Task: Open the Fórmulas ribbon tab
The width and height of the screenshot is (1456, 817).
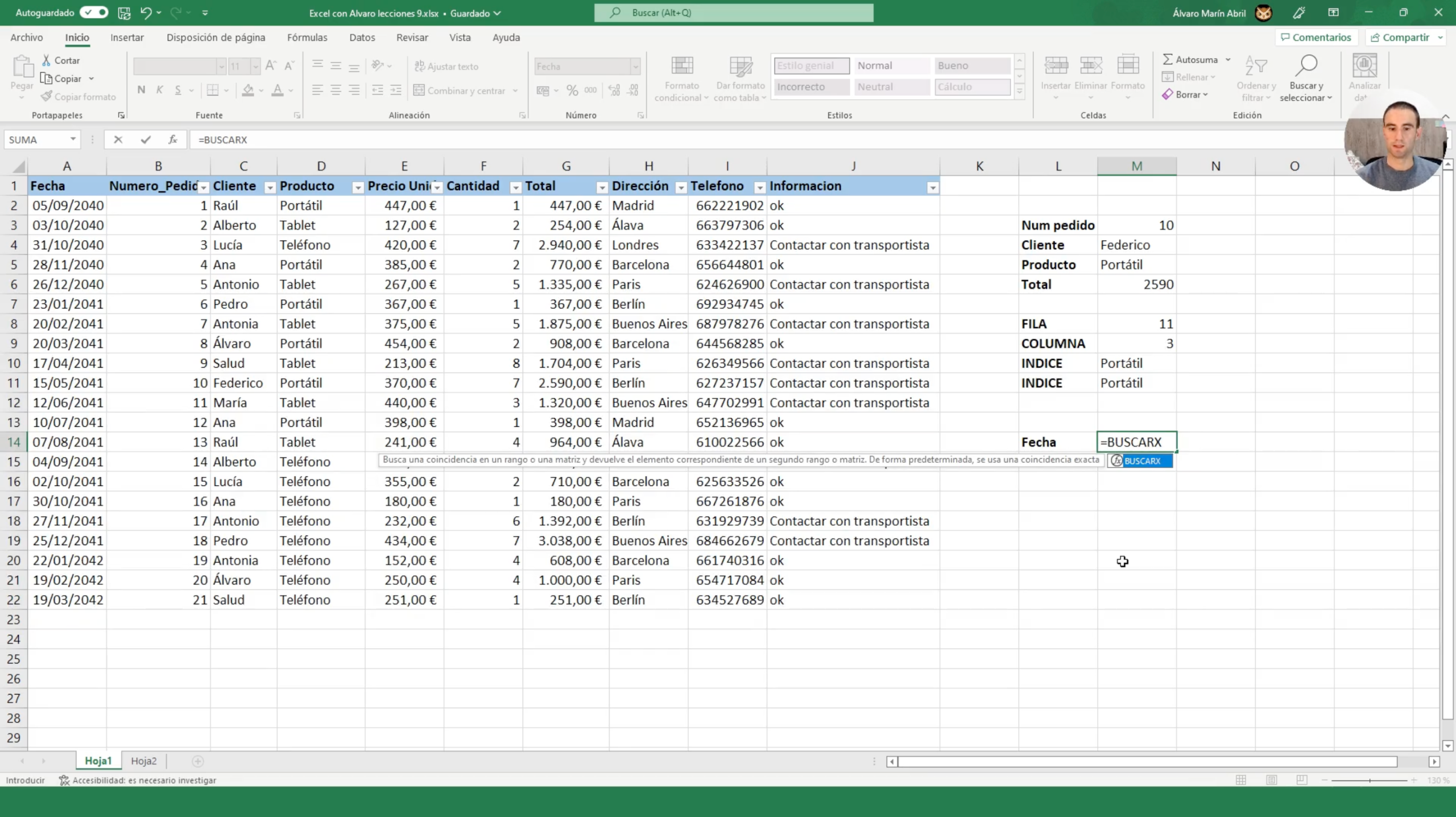Action: click(307, 38)
